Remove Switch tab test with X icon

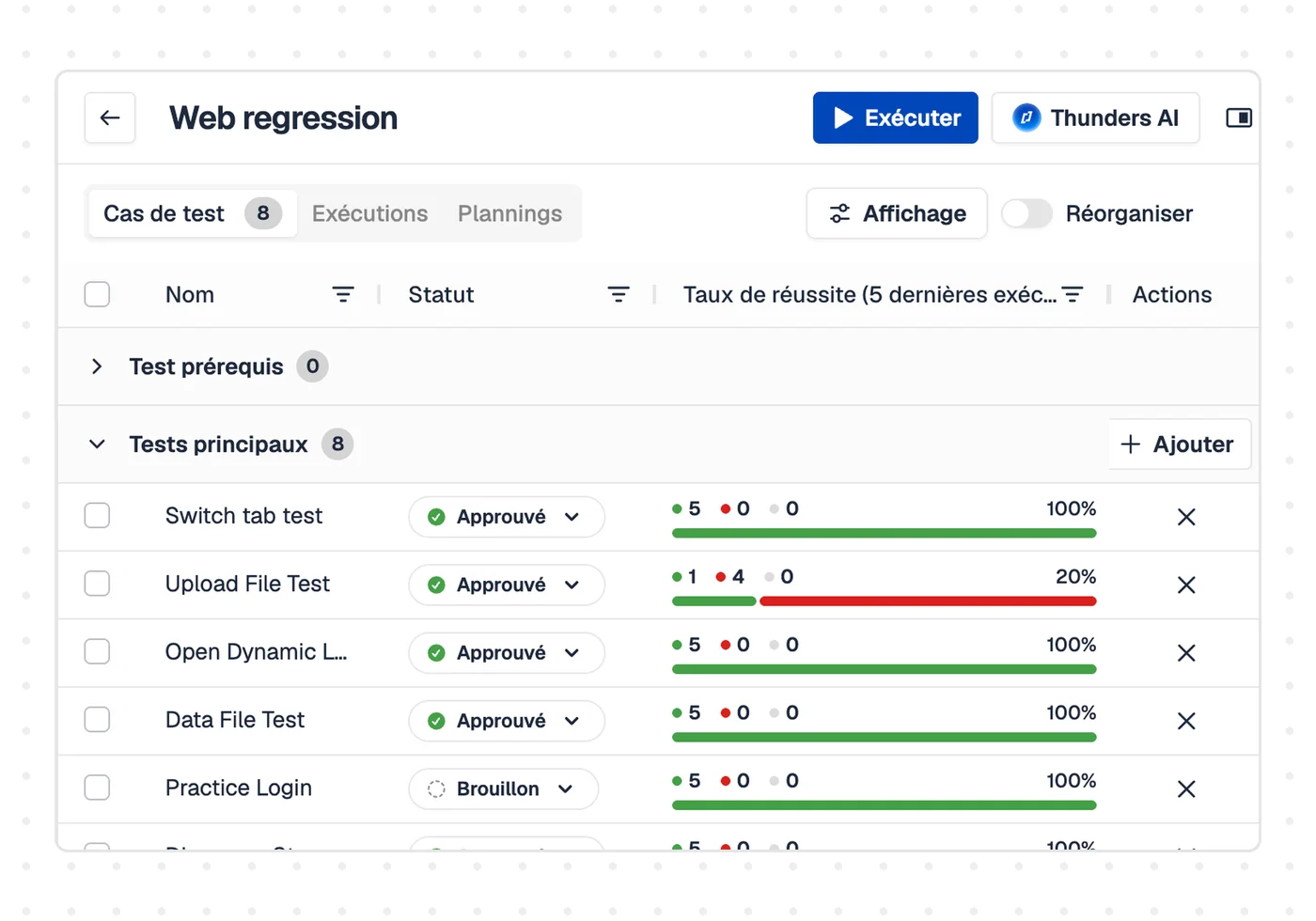1186,517
